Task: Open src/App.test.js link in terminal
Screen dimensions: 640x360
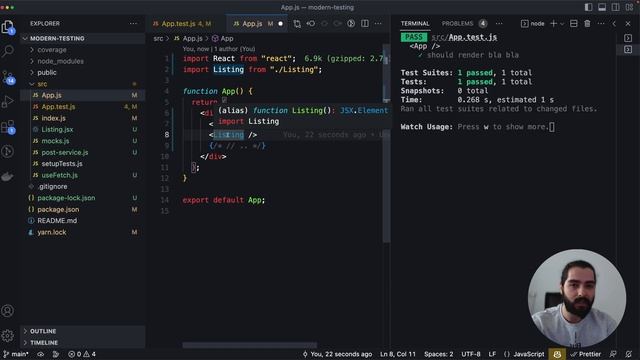Action: click(x=464, y=37)
